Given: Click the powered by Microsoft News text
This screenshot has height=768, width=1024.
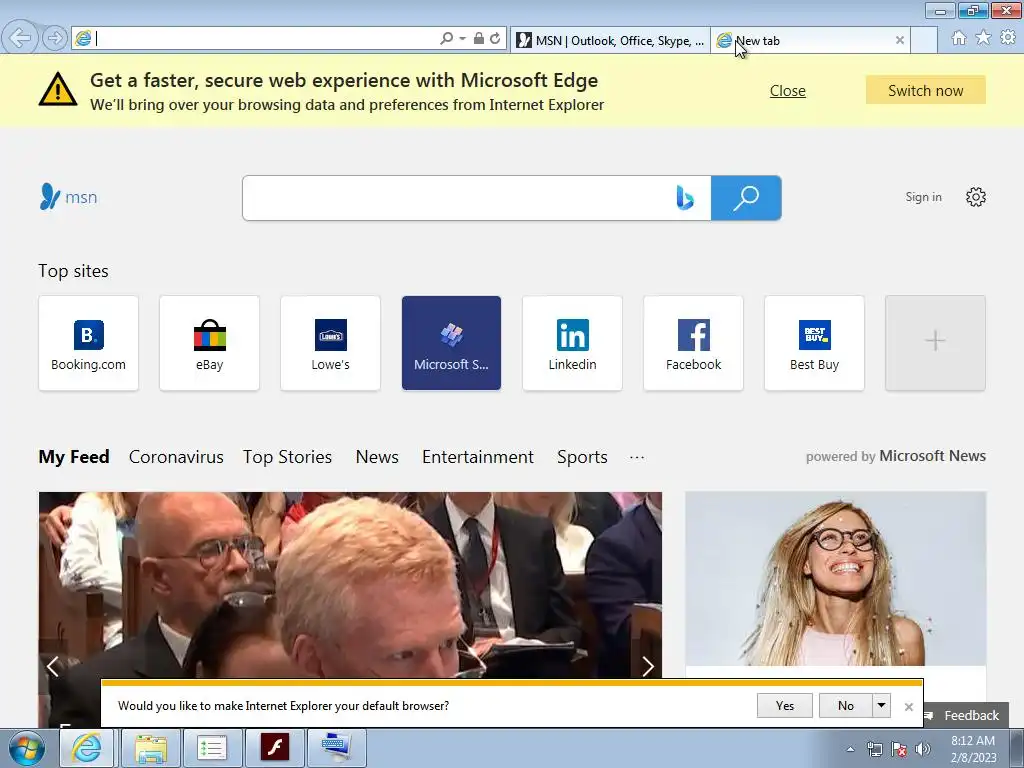Looking at the screenshot, I should coord(895,456).
